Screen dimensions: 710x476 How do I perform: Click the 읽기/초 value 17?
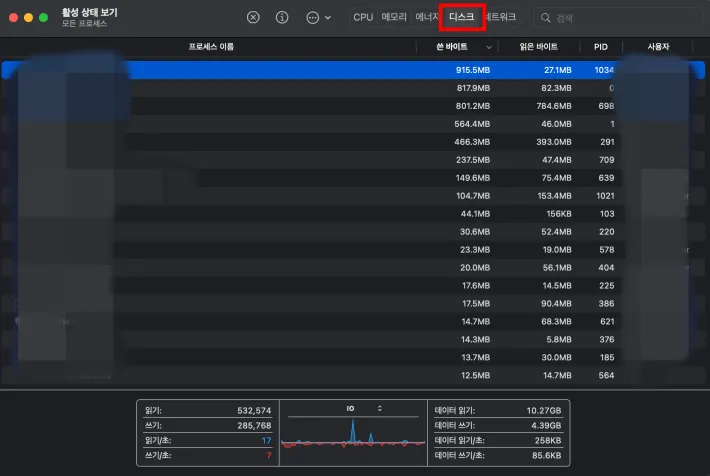266,440
